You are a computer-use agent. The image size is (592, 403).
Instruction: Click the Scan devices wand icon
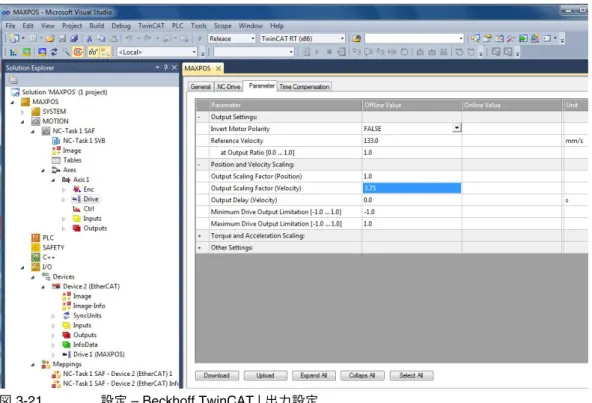(66, 52)
